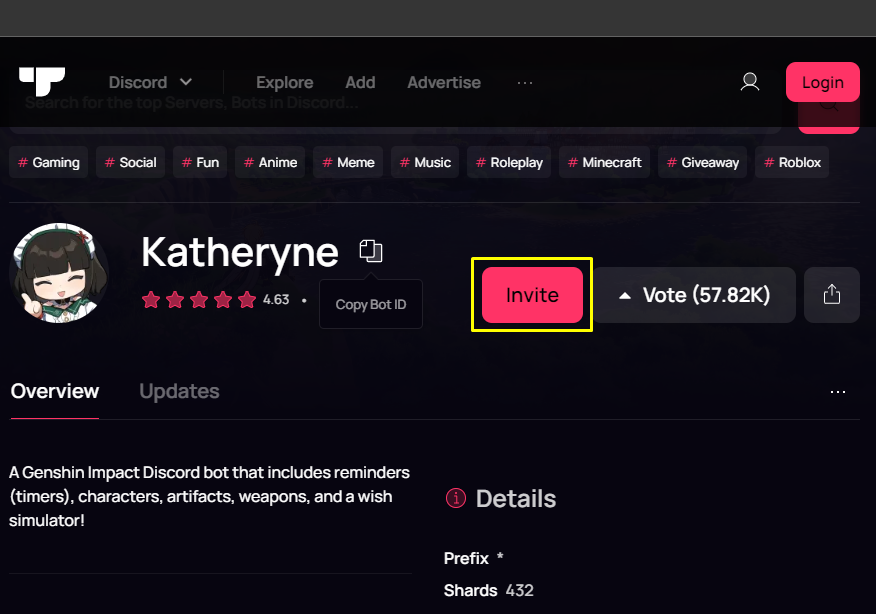Select the Social tag

(x=130, y=162)
